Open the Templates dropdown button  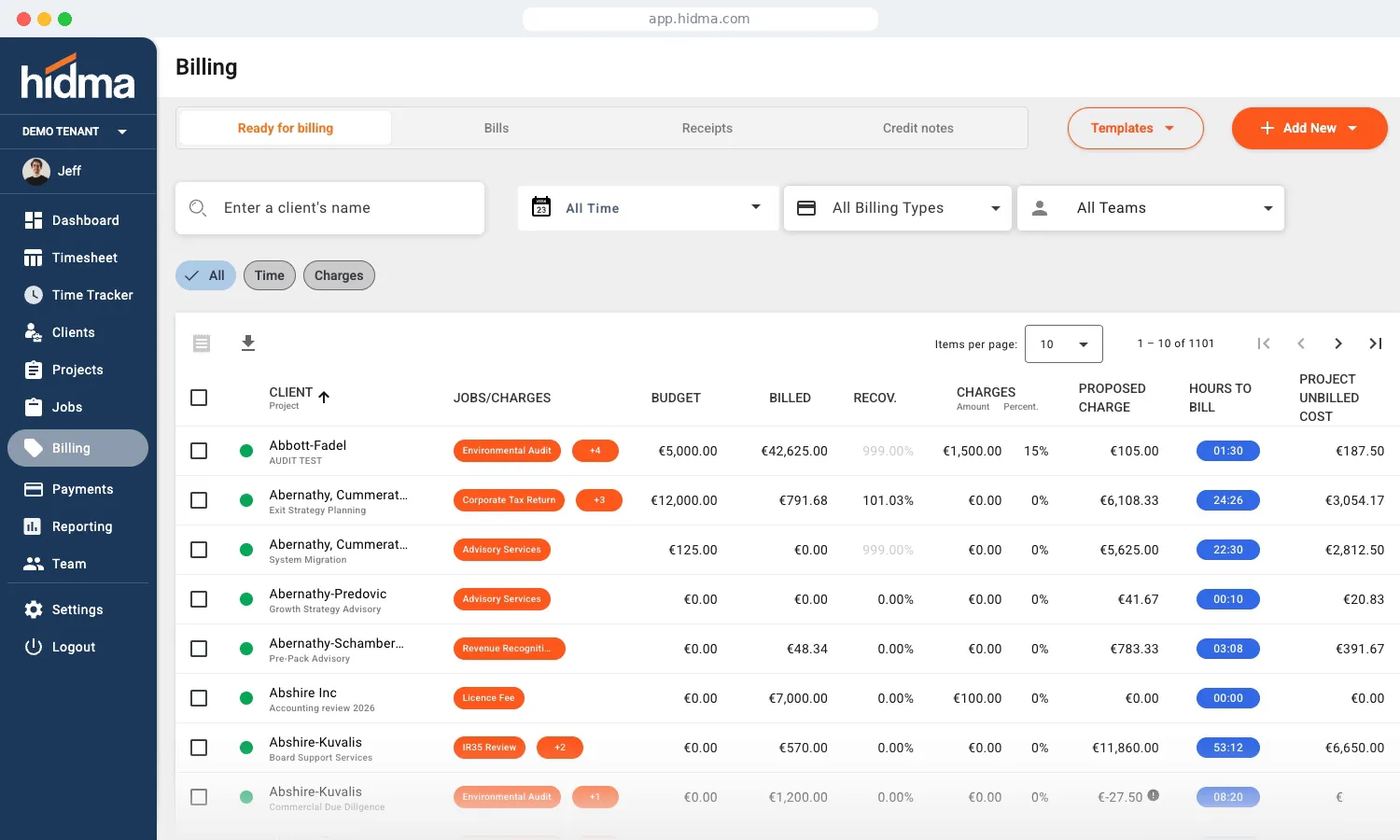(1135, 128)
